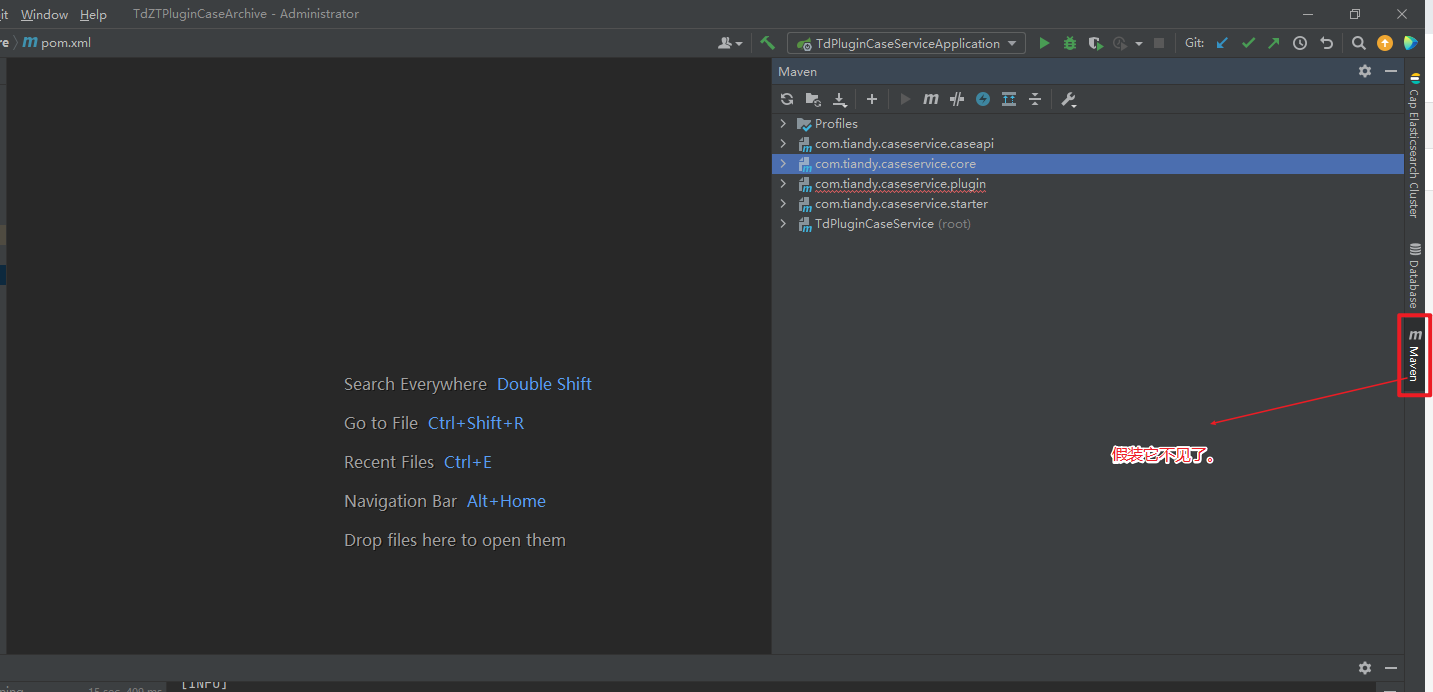
Task: Open run configuration dropdown TdPluginCaseServiceApplication
Action: point(906,43)
